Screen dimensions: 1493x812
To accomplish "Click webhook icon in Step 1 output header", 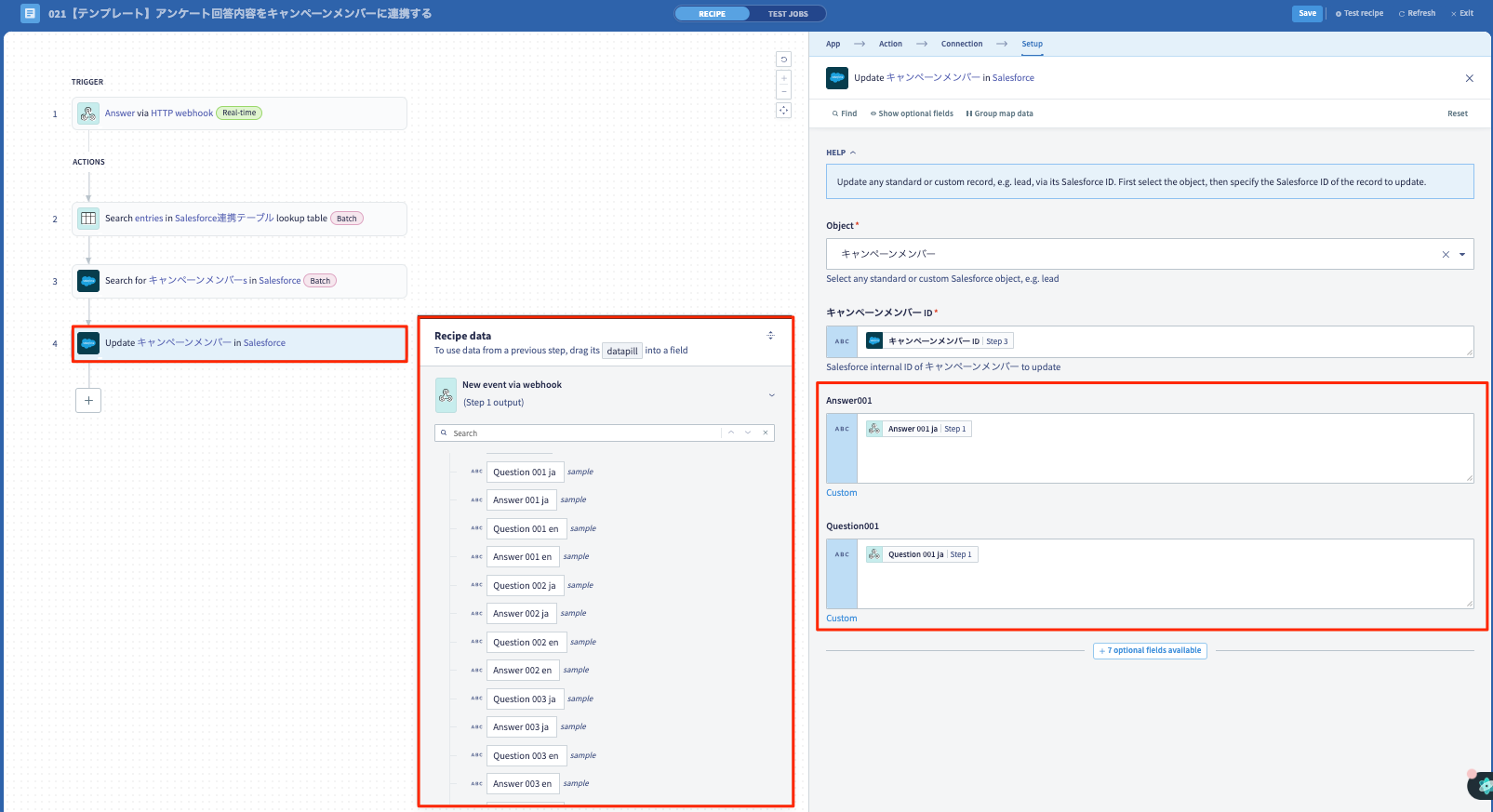I will pos(446,394).
